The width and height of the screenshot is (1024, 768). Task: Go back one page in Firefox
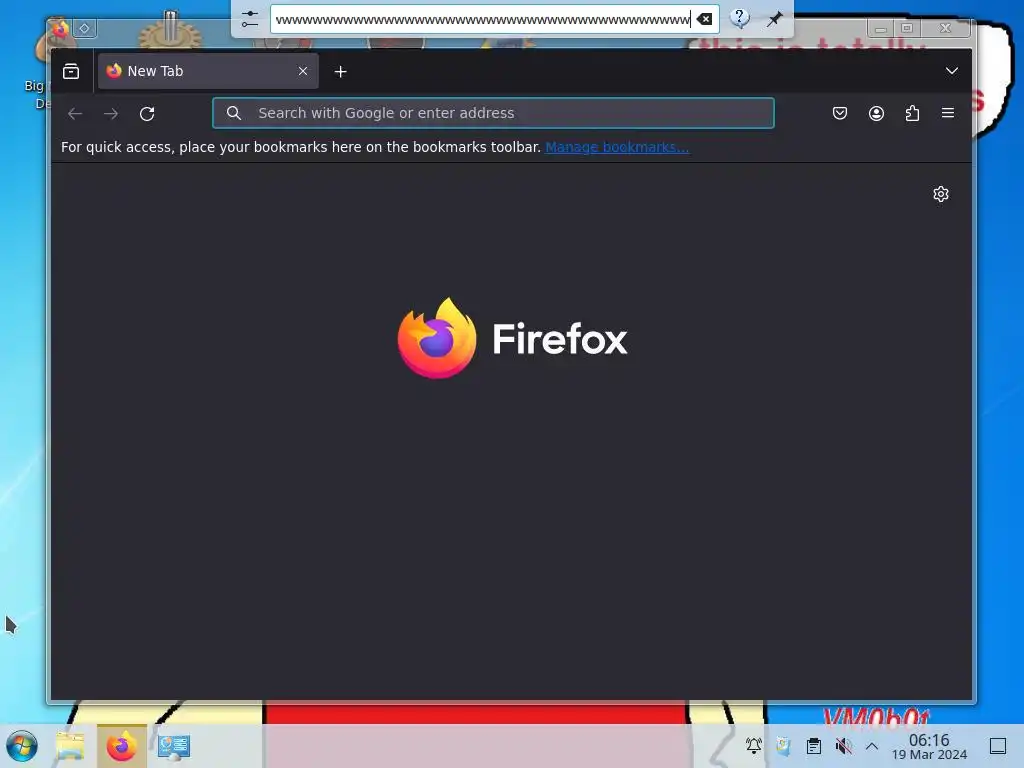75,114
